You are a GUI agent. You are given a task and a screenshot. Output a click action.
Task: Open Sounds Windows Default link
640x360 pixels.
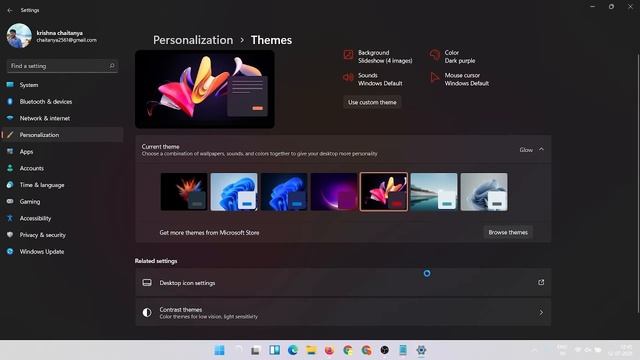tap(373, 79)
